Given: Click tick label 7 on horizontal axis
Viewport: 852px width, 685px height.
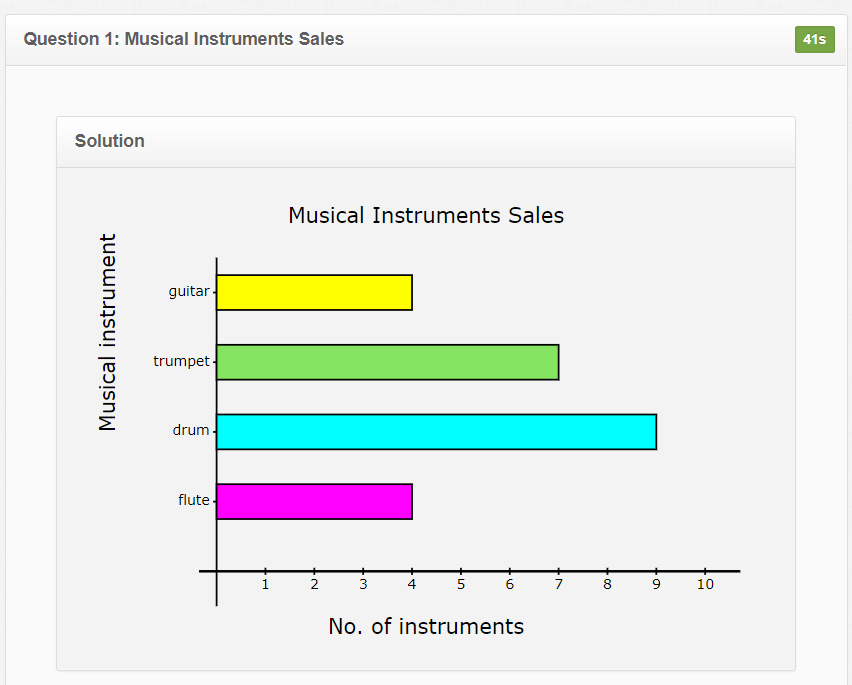Looking at the screenshot, I should tap(559, 585).
